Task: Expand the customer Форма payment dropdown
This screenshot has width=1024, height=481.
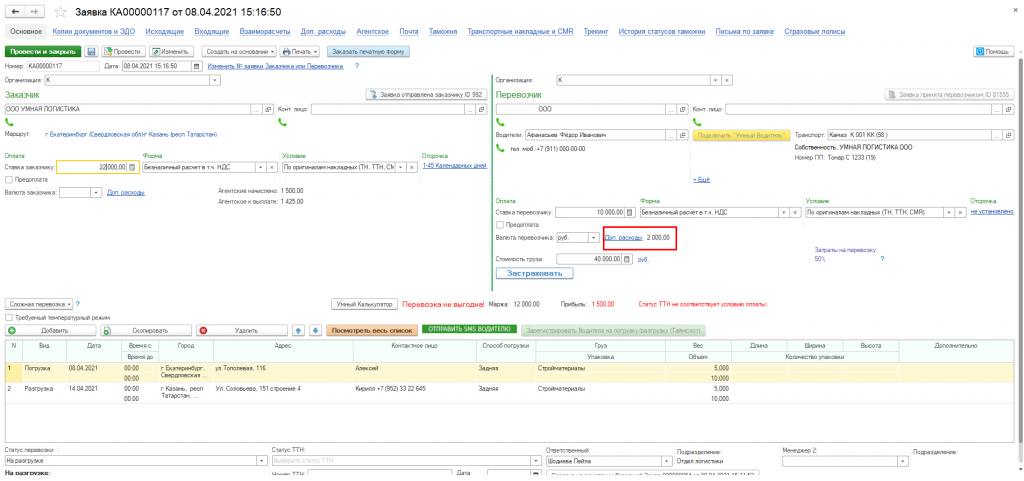Action: tap(260, 168)
